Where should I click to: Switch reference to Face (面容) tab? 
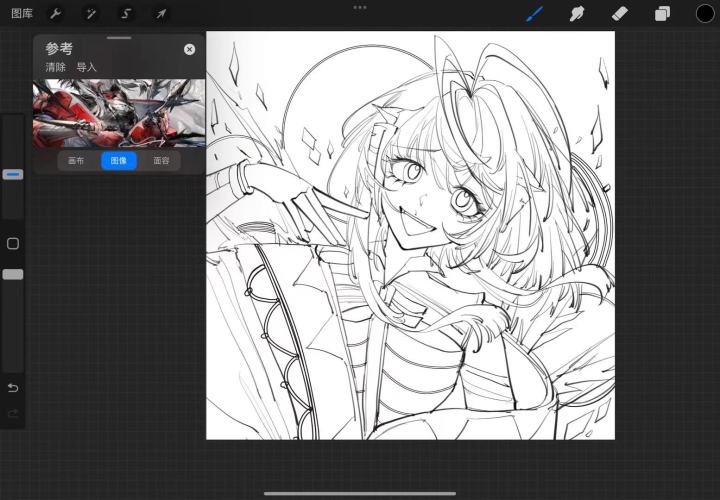pos(161,161)
